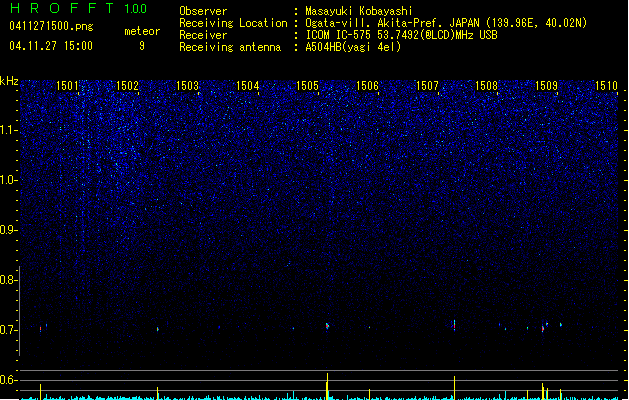Select the antenna value A504HB(yagi 4el)

pyautogui.click(x=353, y=47)
